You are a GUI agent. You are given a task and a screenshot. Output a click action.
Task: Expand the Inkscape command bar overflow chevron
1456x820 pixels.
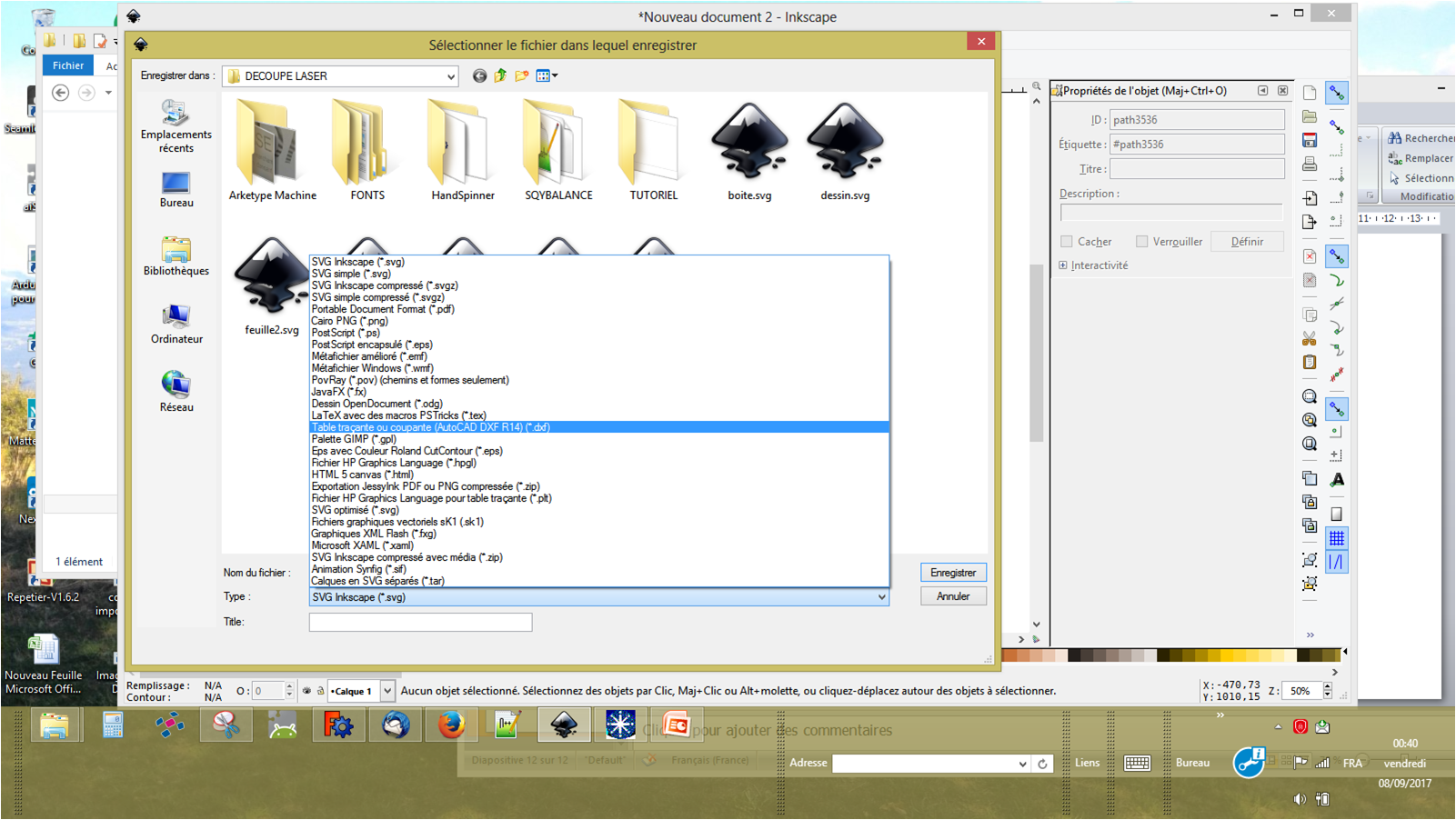click(x=1310, y=635)
